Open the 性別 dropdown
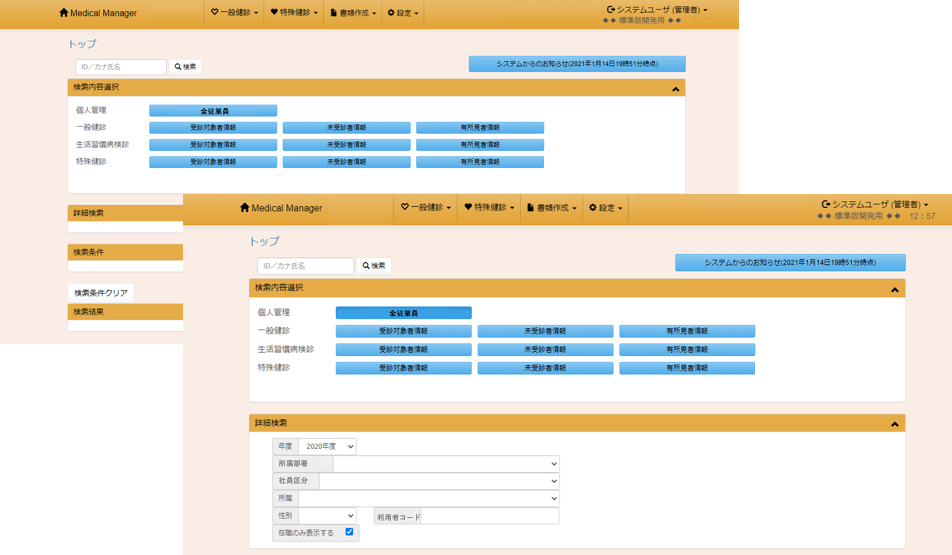Viewport: 952px width, 555px height. tap(327, 516)
